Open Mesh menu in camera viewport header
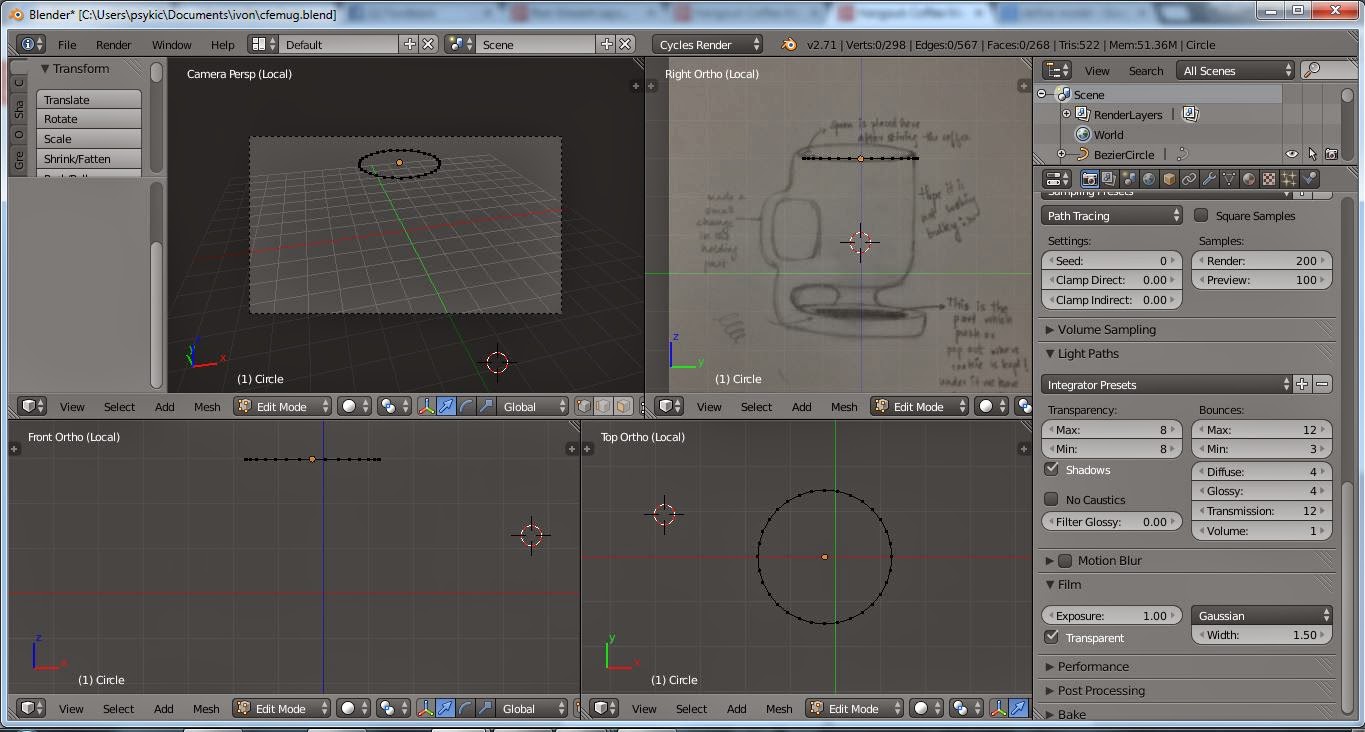This screenshot has width=1365, height=732. [207, 407]
